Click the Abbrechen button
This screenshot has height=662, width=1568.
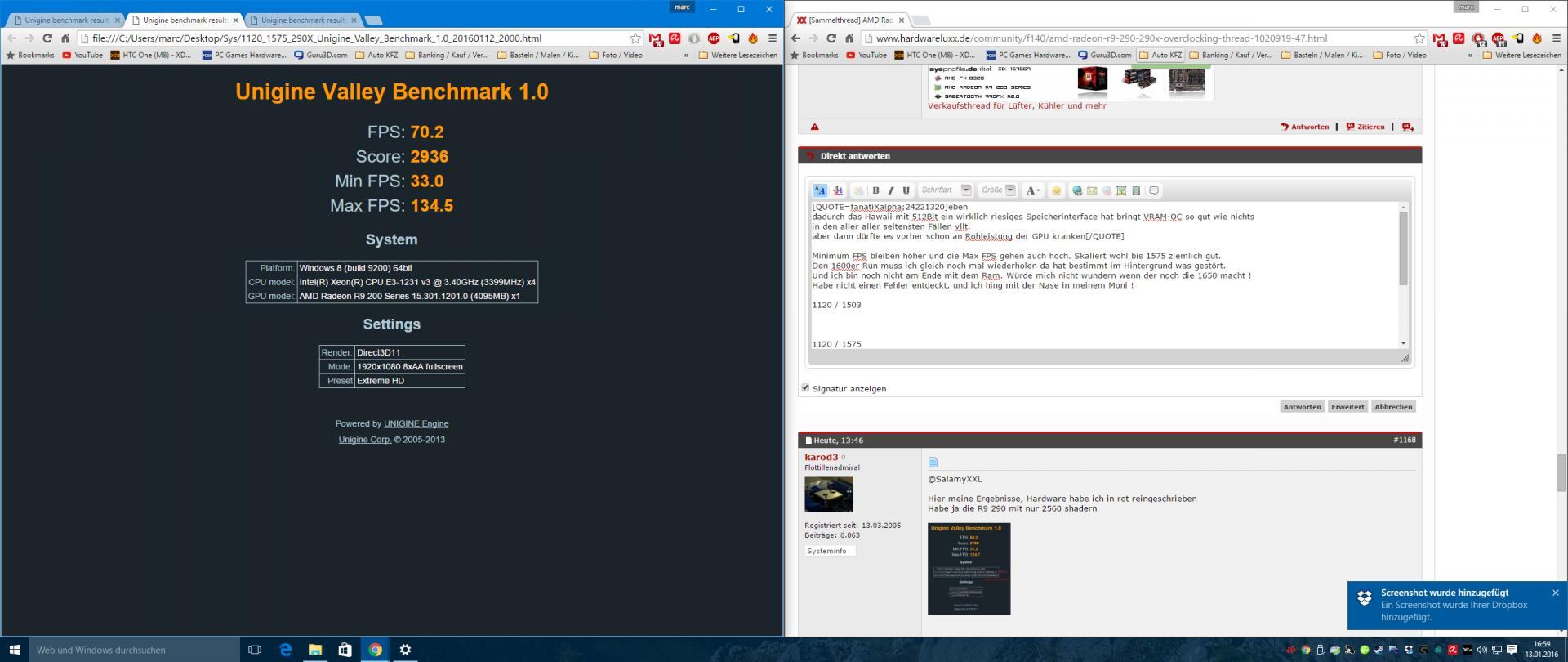click(1393, 406)
